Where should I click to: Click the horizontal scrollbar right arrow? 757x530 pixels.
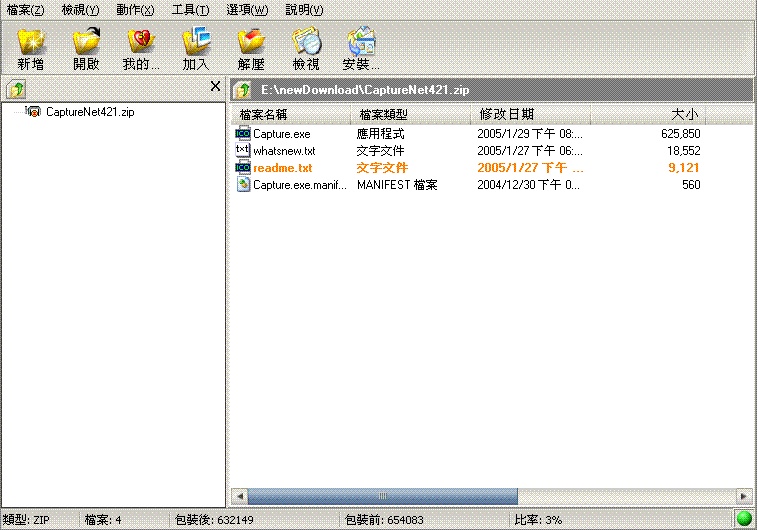point(744,496)
